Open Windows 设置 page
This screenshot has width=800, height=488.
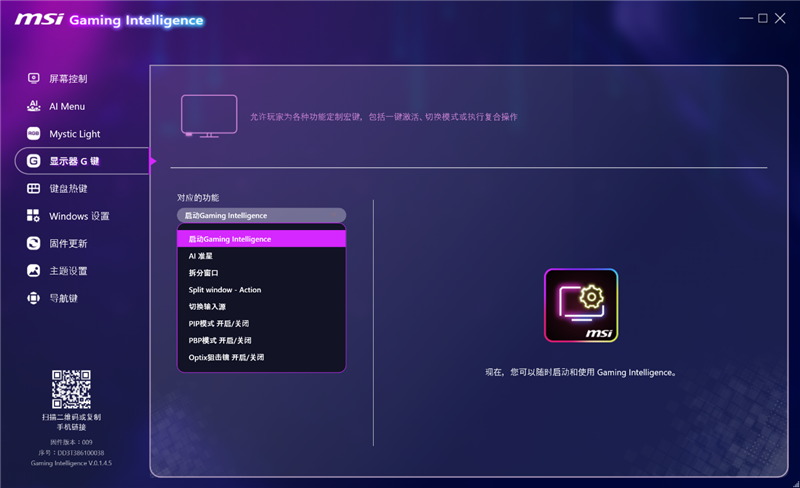click(79, 216)
